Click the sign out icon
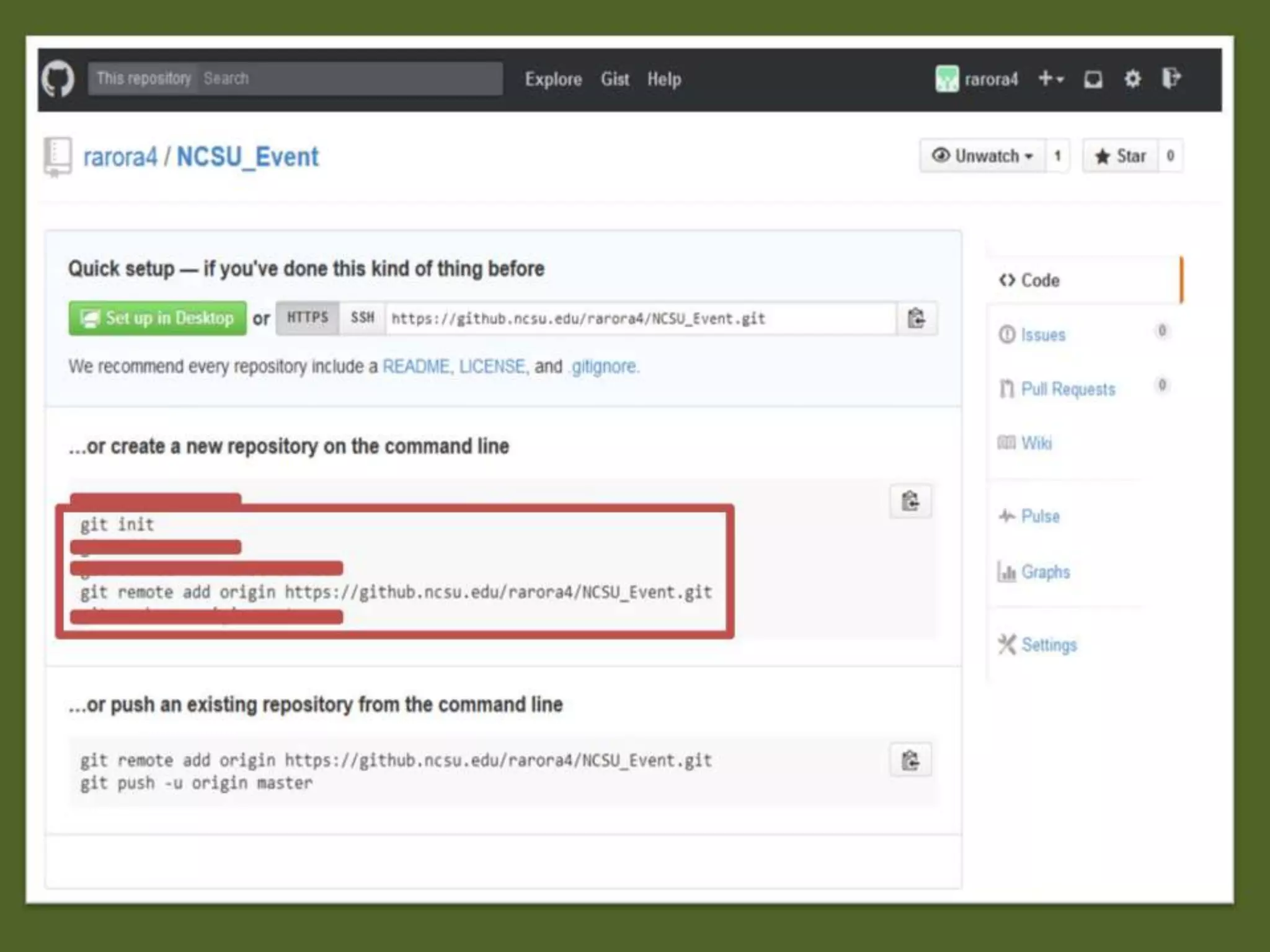 [1171, 79]
